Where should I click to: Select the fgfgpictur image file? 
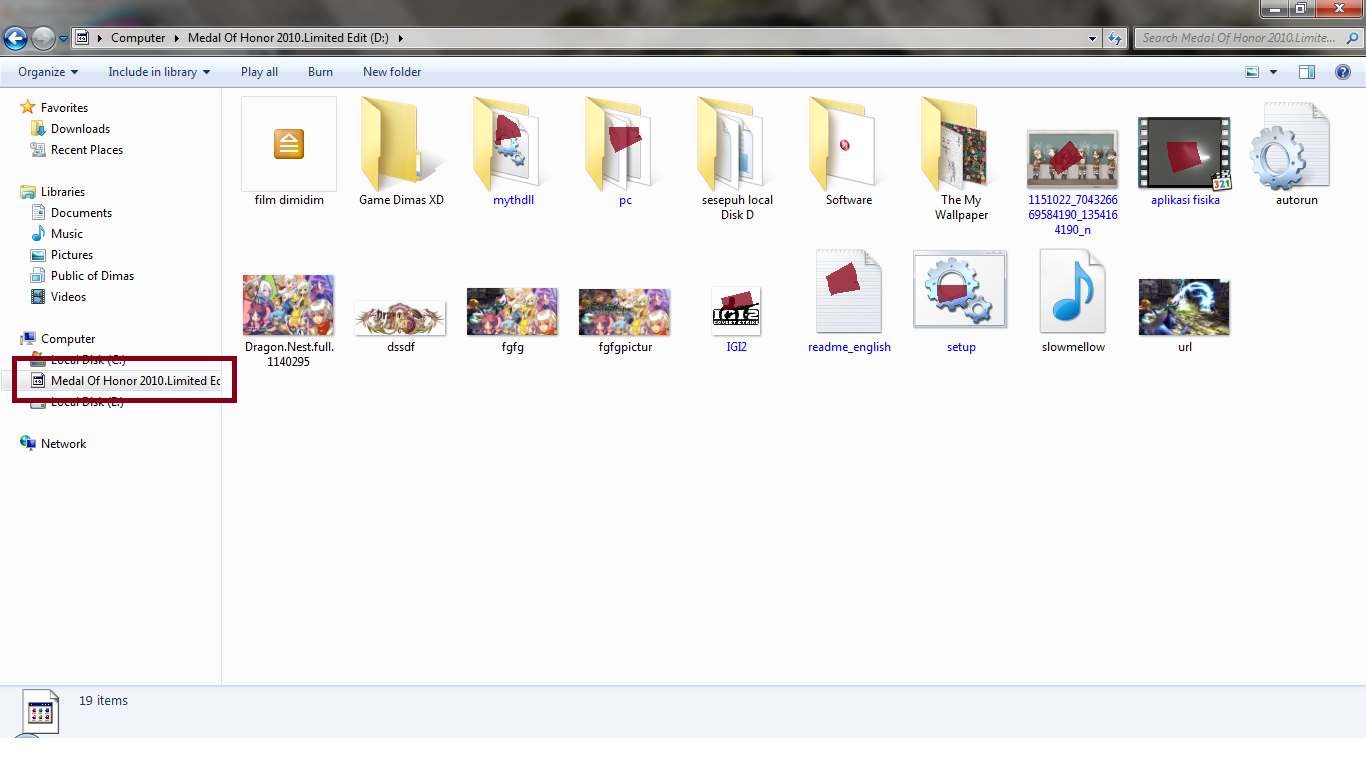[x=625, y=321]
